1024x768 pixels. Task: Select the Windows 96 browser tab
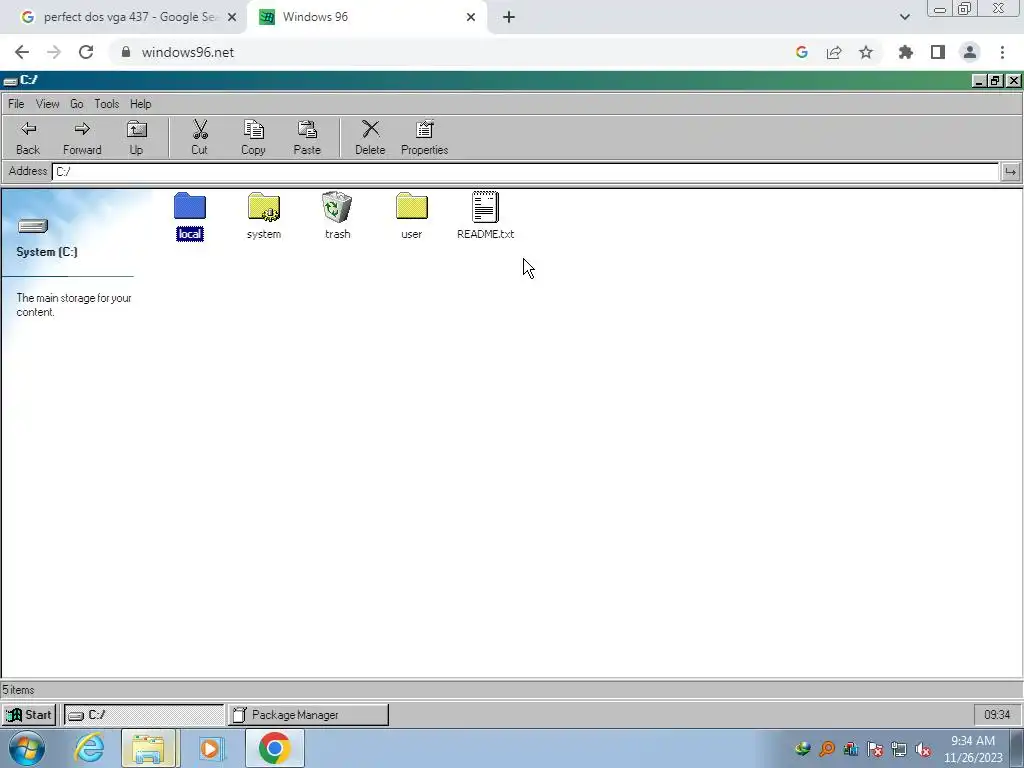point(368,17)
